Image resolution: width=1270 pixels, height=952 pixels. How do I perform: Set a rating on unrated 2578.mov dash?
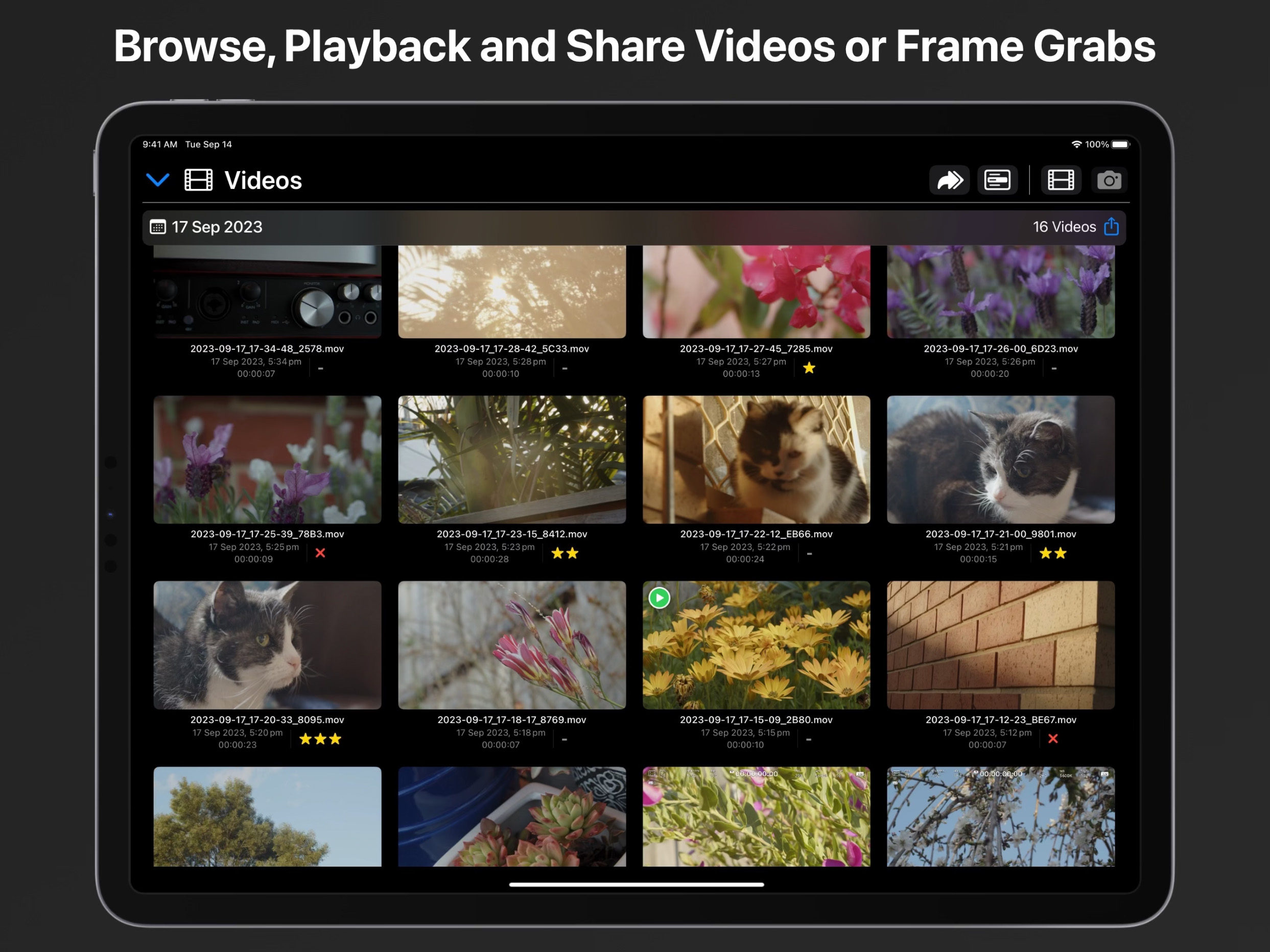[x=320, y=368]
